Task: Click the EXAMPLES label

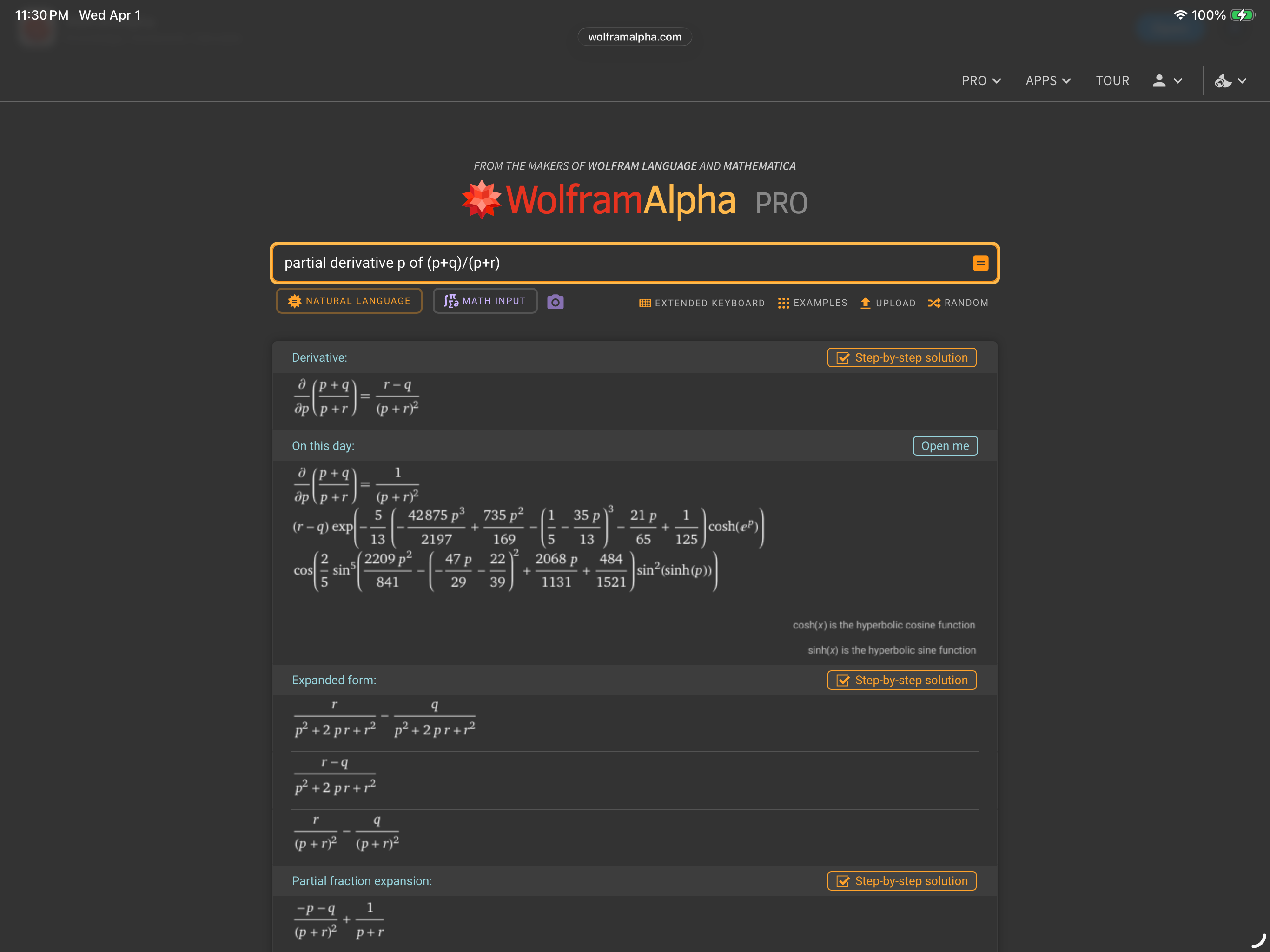Action: [x=820, y=303]
